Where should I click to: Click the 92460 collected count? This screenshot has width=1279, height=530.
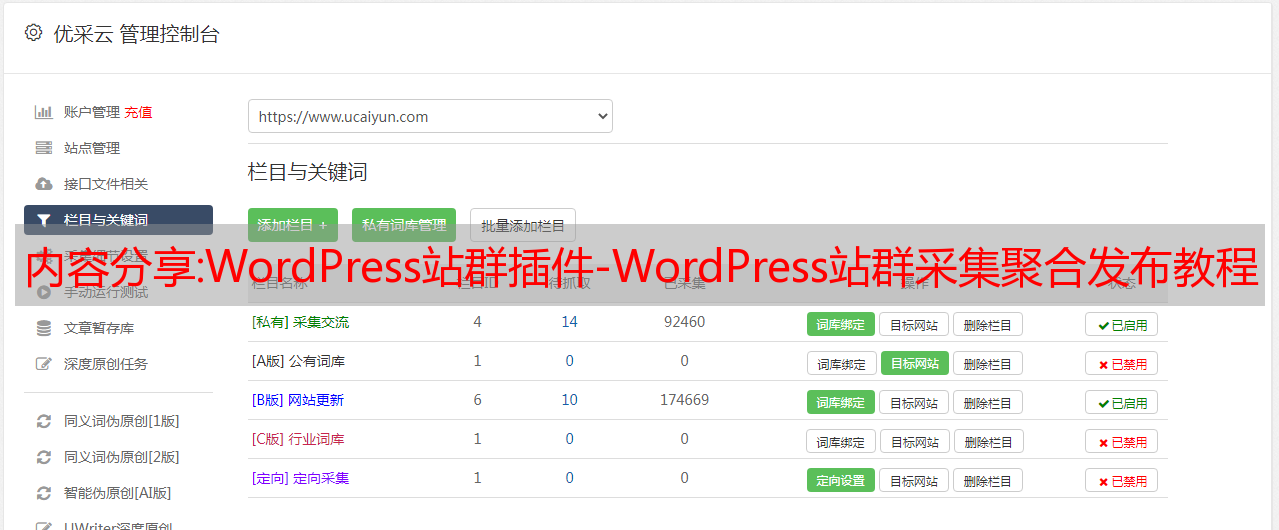tap(684, 322)
